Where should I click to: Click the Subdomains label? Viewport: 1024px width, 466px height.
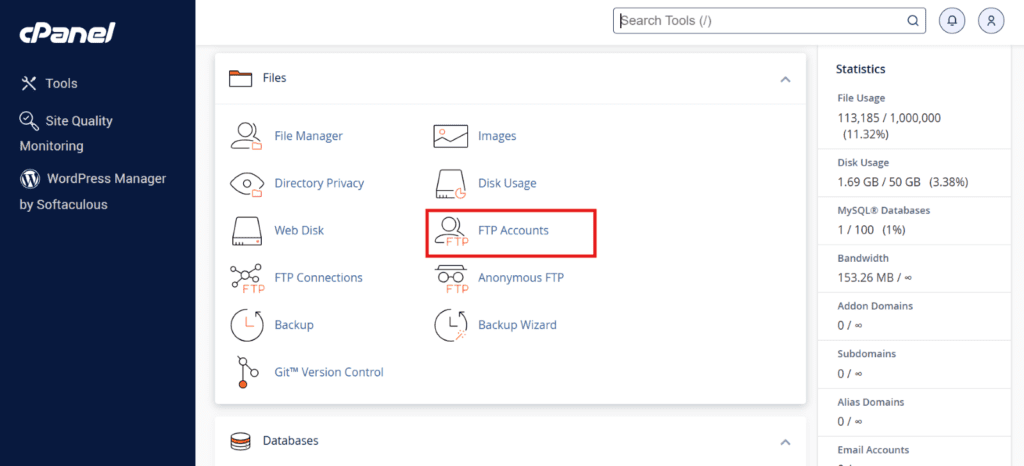coord(867,354)
